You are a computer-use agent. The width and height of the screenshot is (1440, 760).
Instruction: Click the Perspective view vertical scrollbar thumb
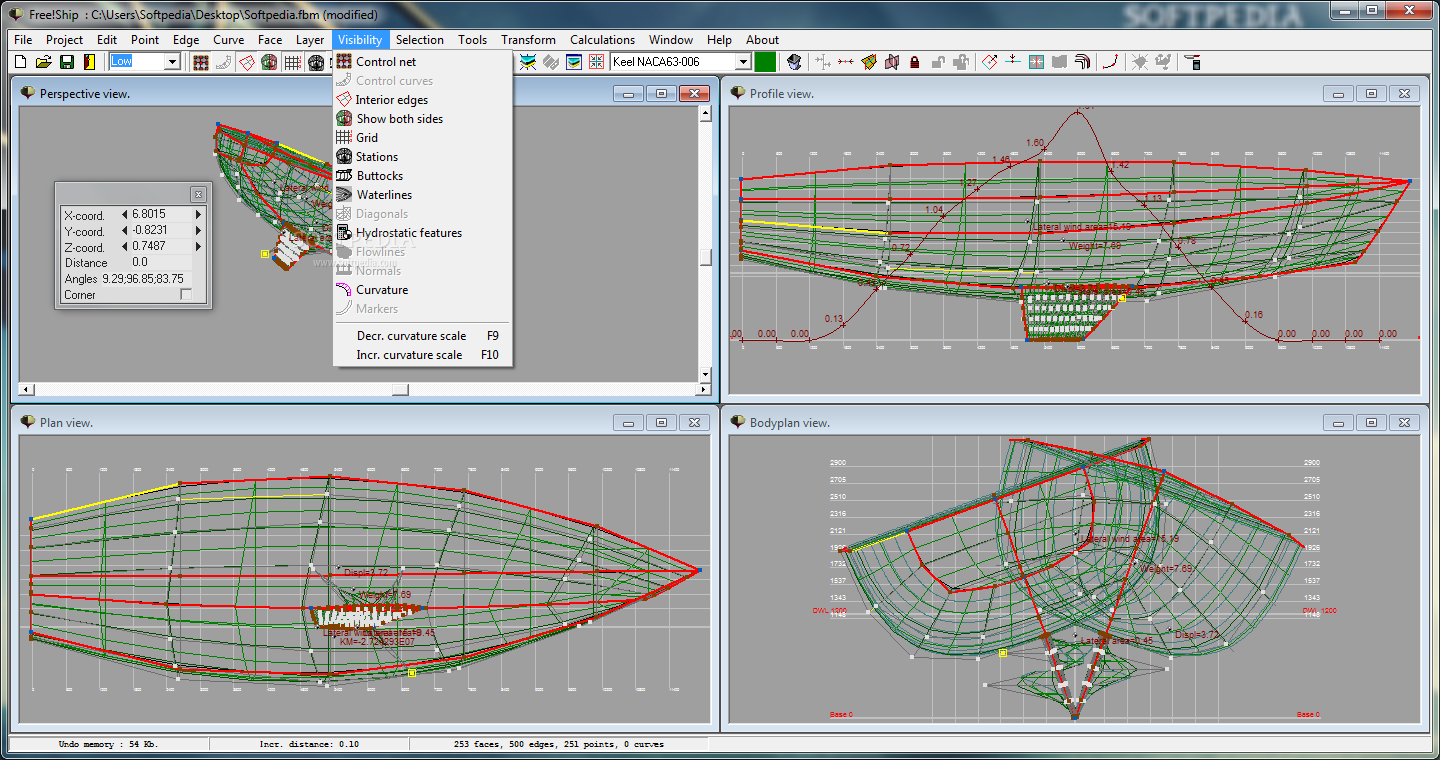[705, 257]
